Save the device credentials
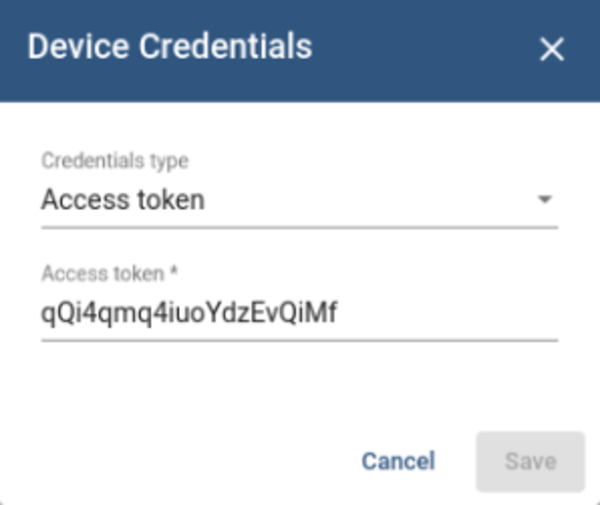This screenshot has width=600, height=505. click(x=529, y=461)
